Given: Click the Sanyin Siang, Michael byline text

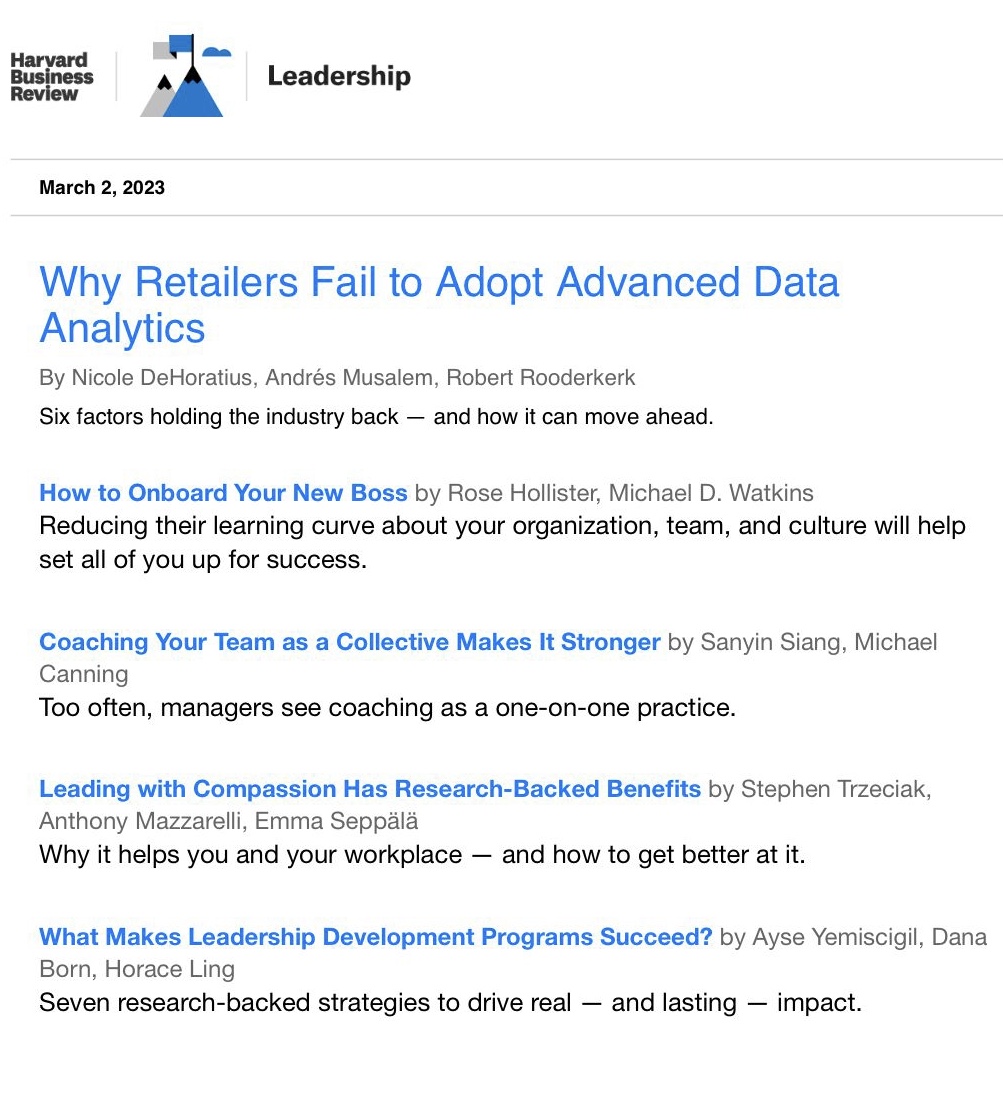Looking at the screenshot, I should [819, 642].
